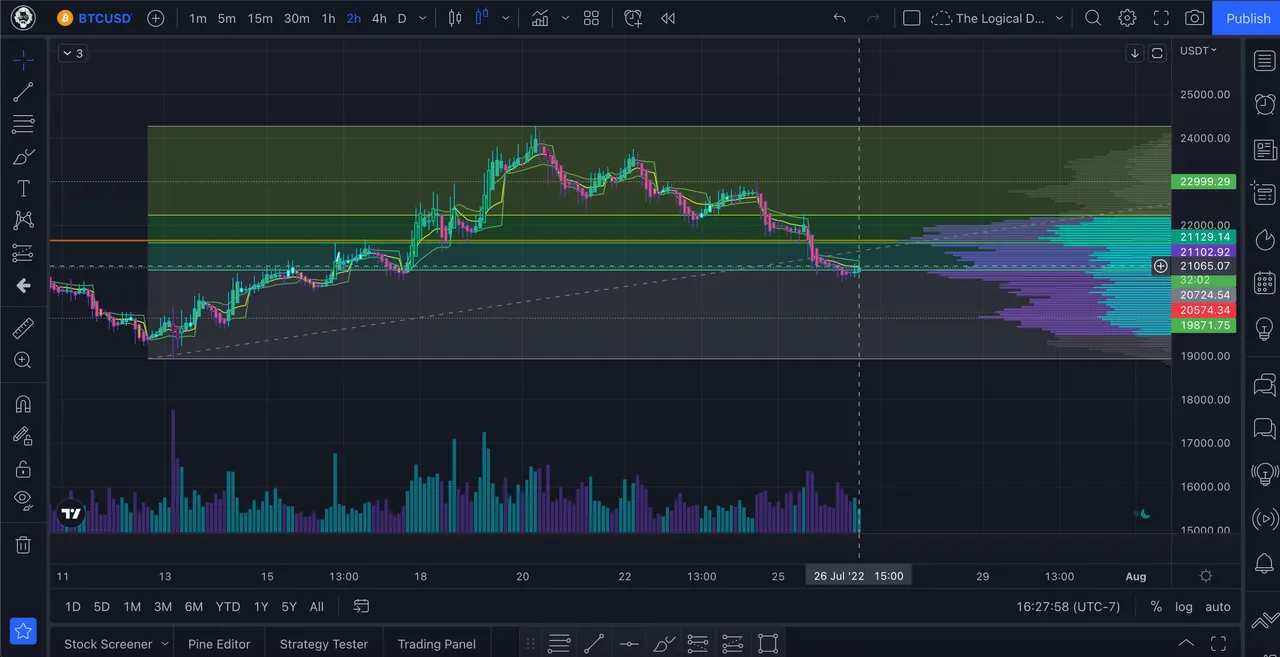
Task: Toggle auto scale
Action: click(x=1217, y=606)
